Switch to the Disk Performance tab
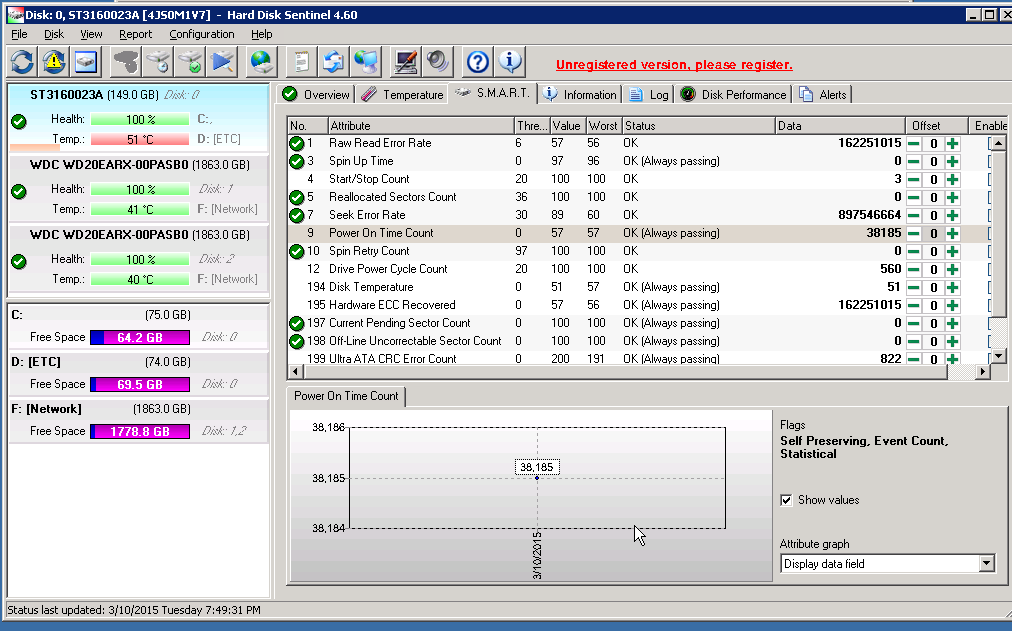Screen dimensions: 1012x631 tap(734, 95)
